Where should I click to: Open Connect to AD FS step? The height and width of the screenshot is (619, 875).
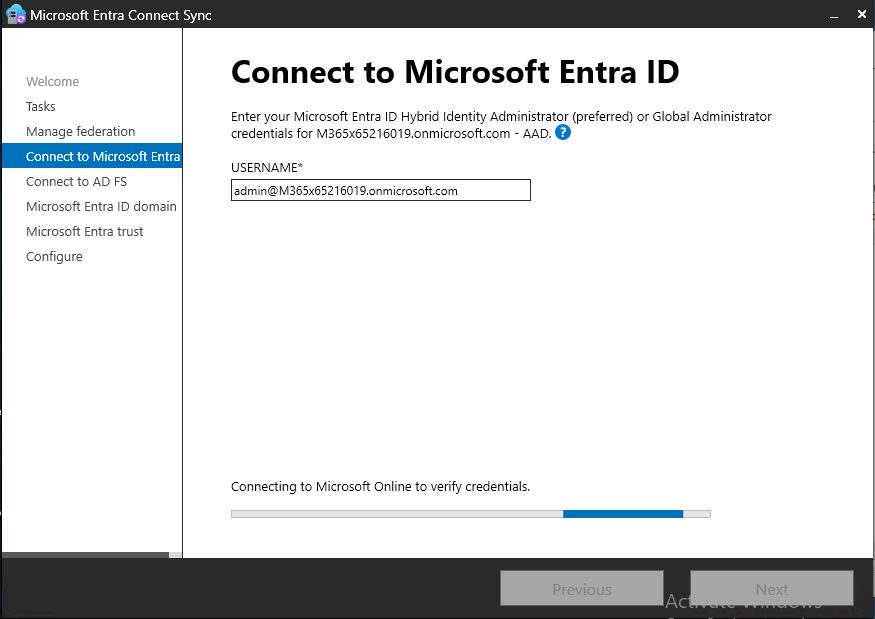76,181
